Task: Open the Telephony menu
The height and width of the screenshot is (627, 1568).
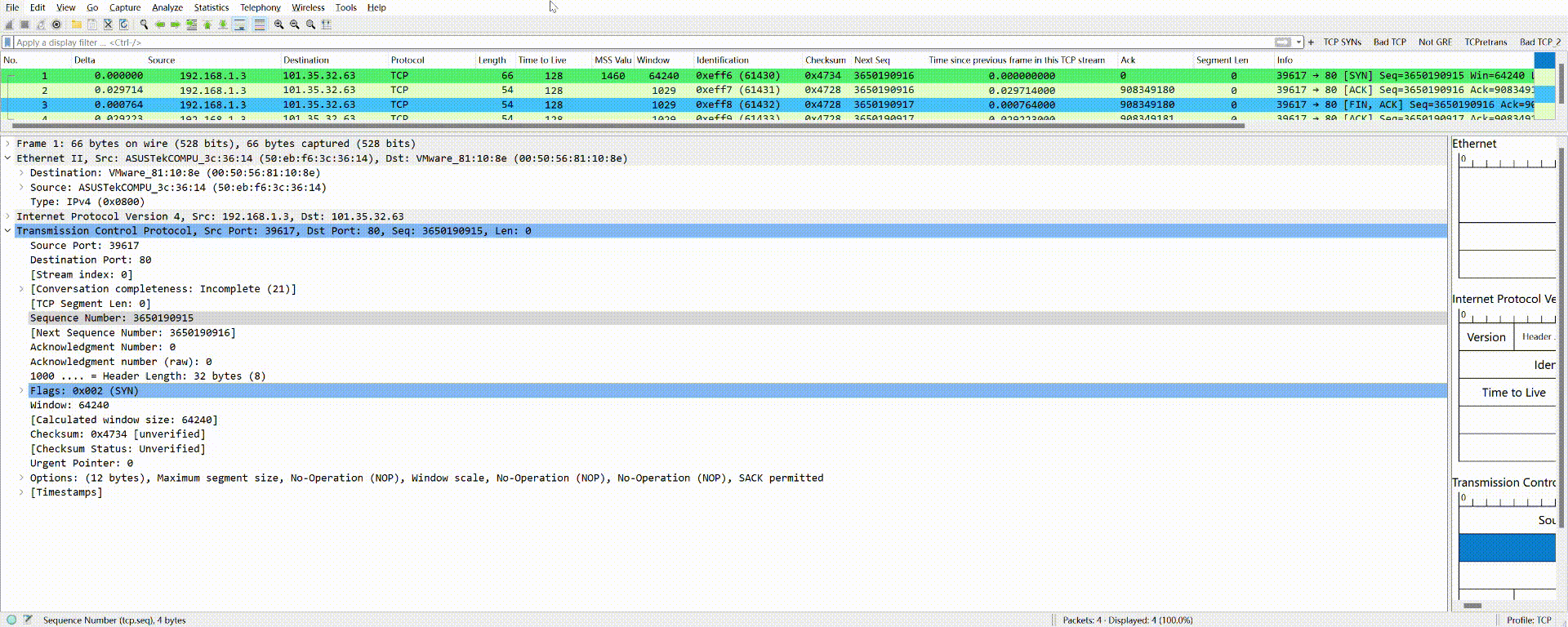Action: [260, 7]
